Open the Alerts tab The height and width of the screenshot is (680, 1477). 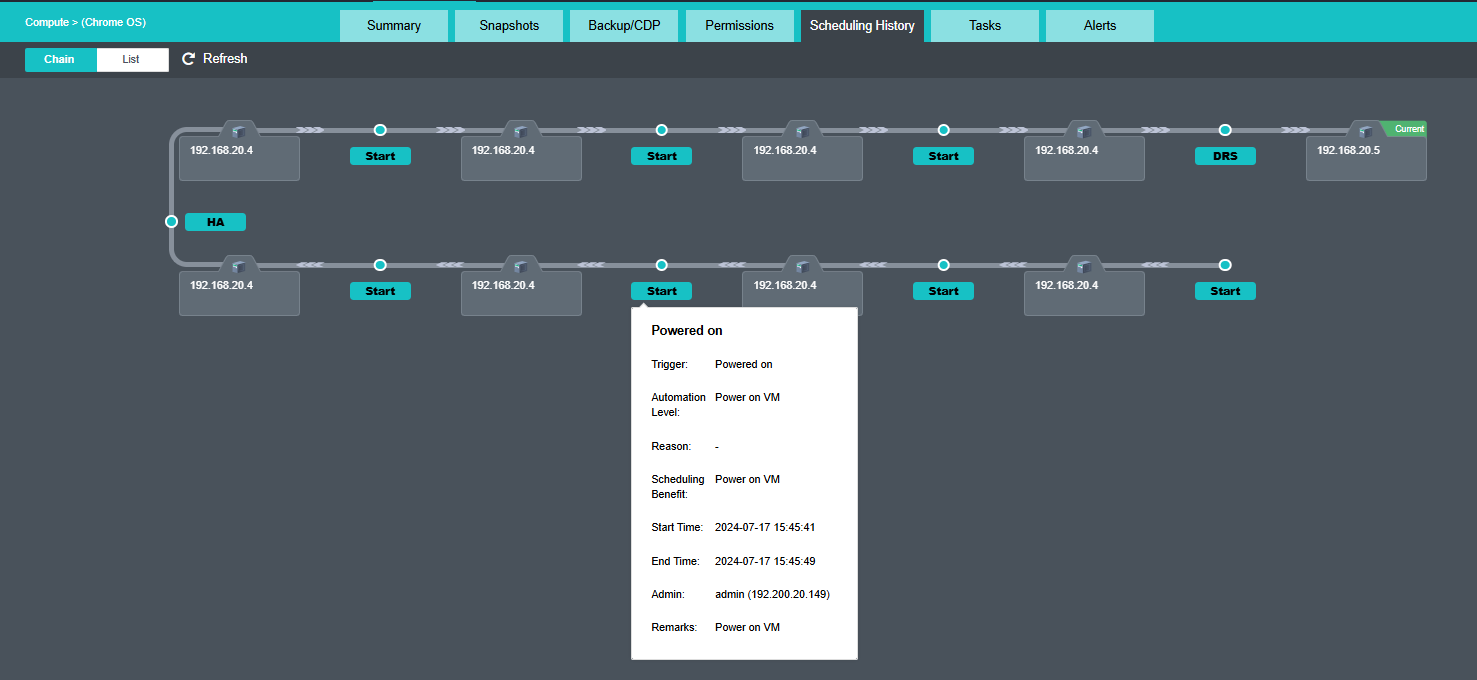1099,26
